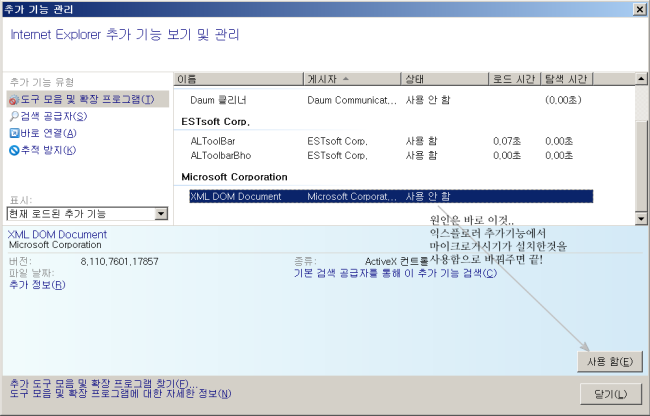
Task: Click the 바로 연결 accelerator icon
Action: click(x=14, y=133)
